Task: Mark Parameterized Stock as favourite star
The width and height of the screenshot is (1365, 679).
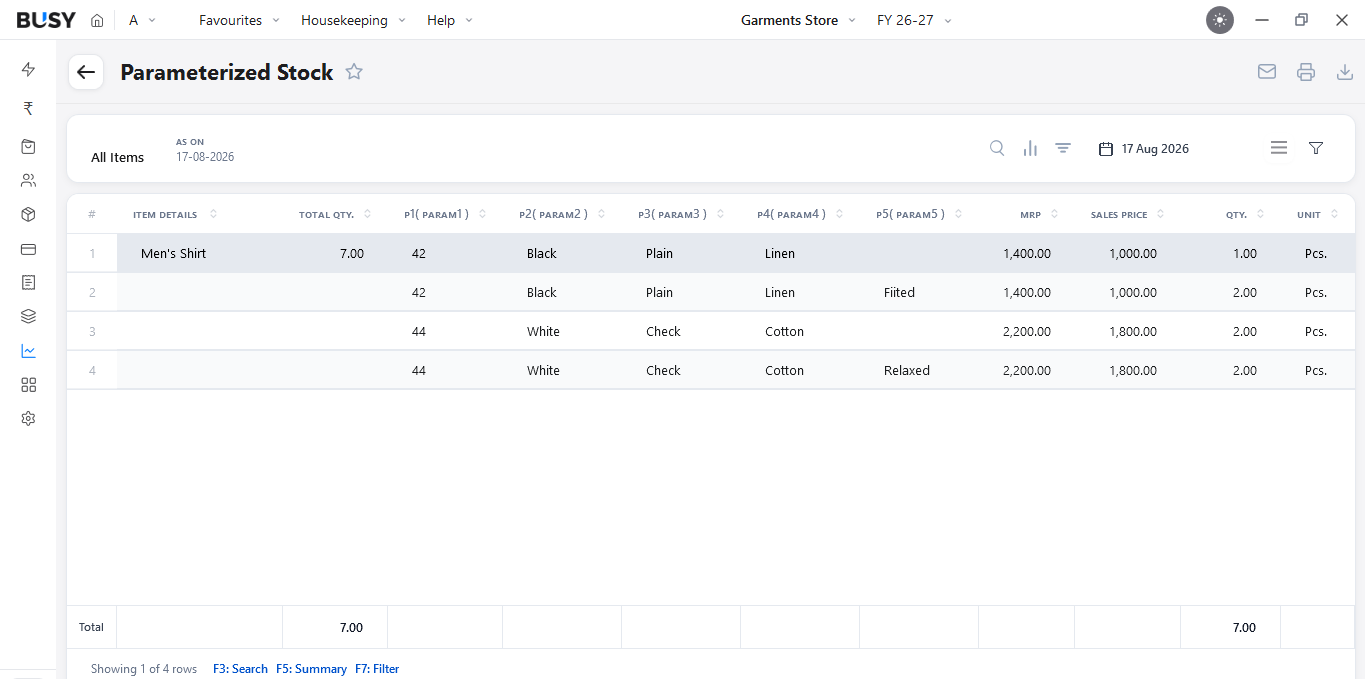Action: (354, 72)
